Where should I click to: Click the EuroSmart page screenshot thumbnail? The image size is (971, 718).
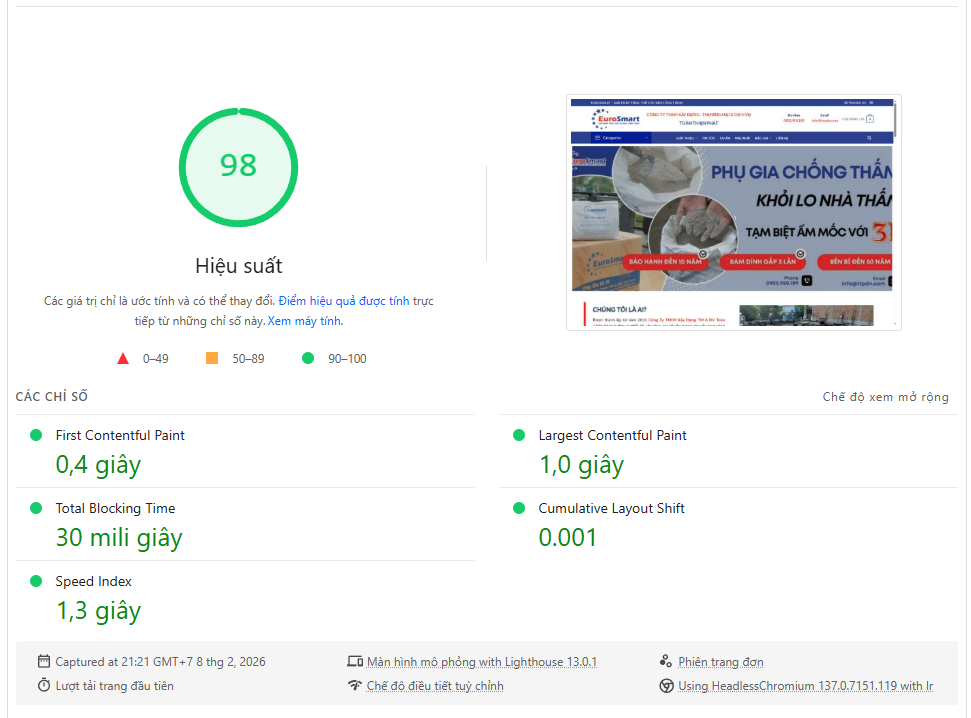[x=734, y=212]
